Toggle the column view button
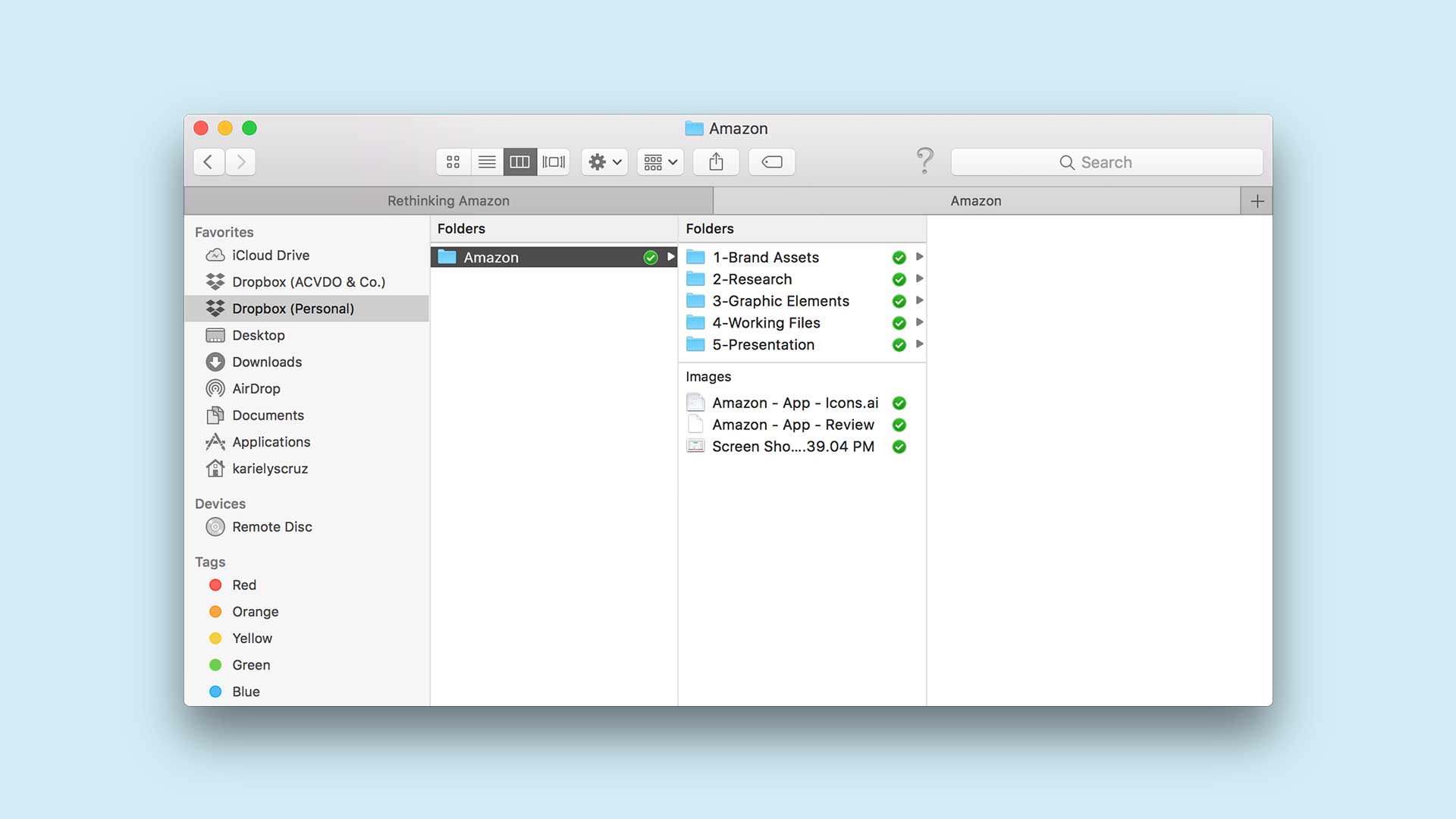The width and height of the screenshot is (1456, 819). tap(520, 162)
